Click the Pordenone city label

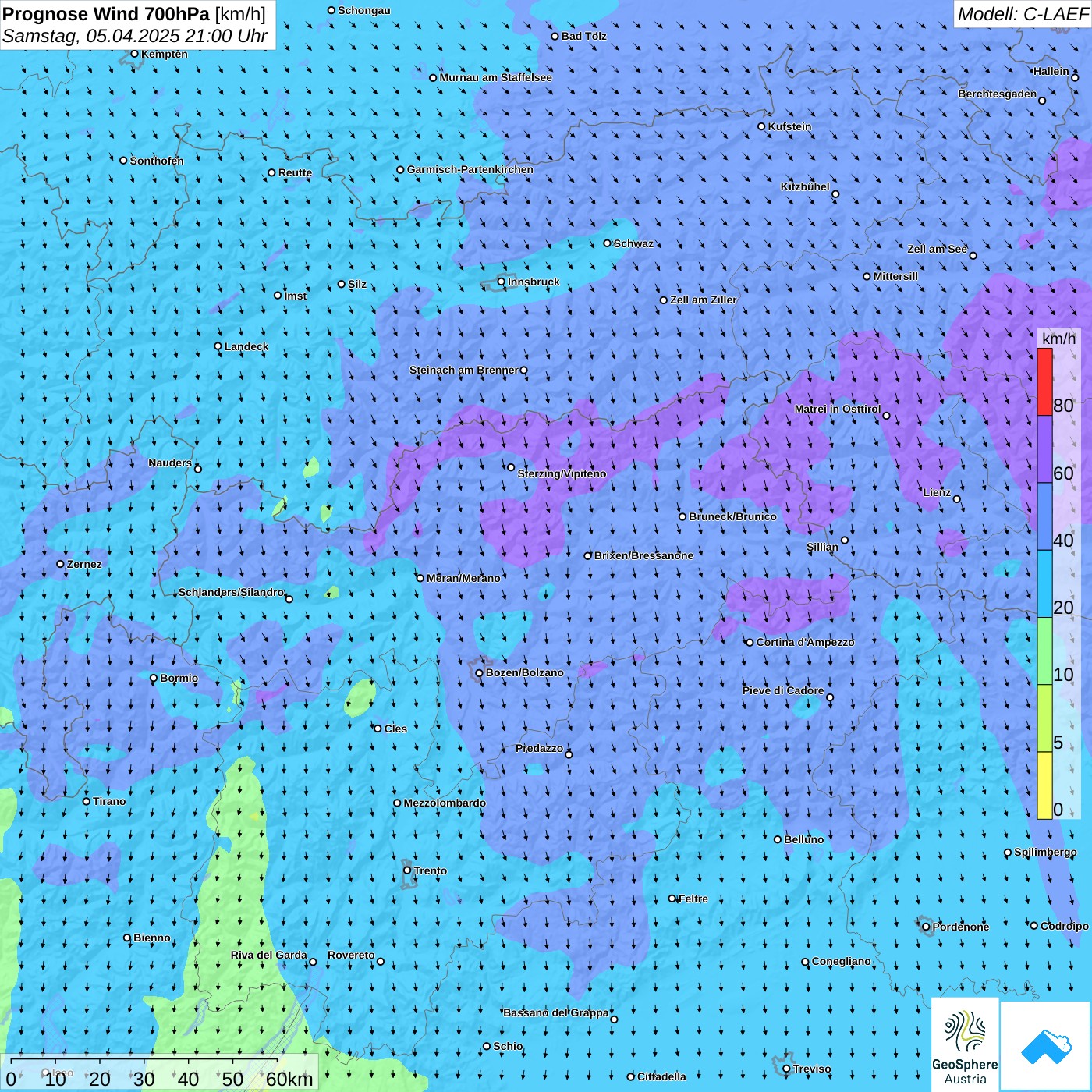961,927
